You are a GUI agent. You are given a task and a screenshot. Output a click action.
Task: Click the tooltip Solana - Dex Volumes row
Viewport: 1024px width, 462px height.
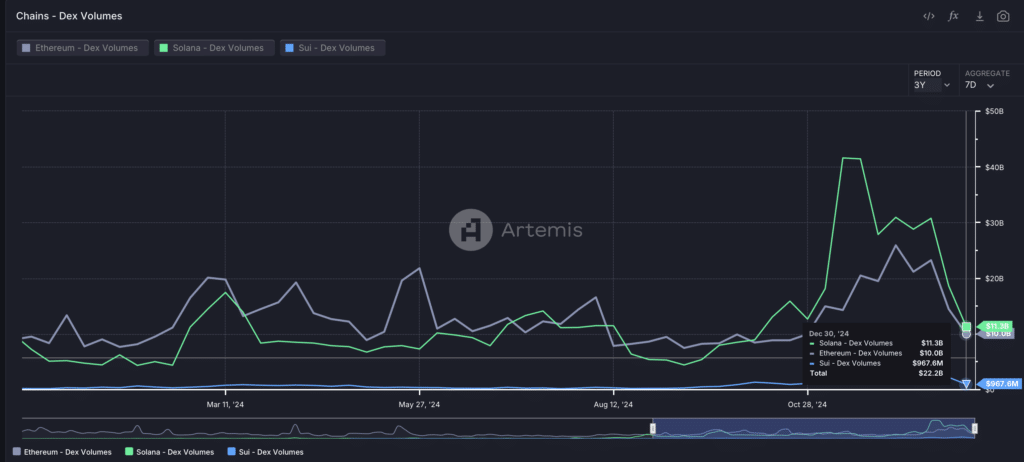coord(874,343)
